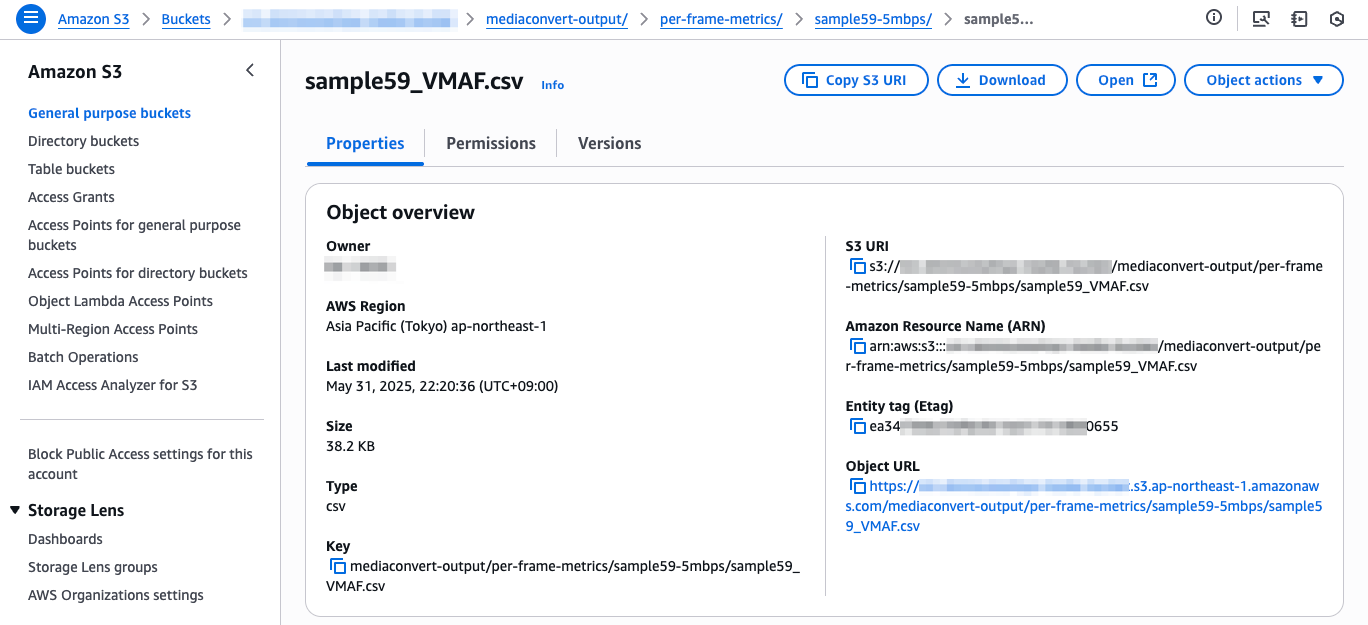Open AWS Organizations settings
The height and width of the screenshot is (625, 1368).
click(116, 595)
